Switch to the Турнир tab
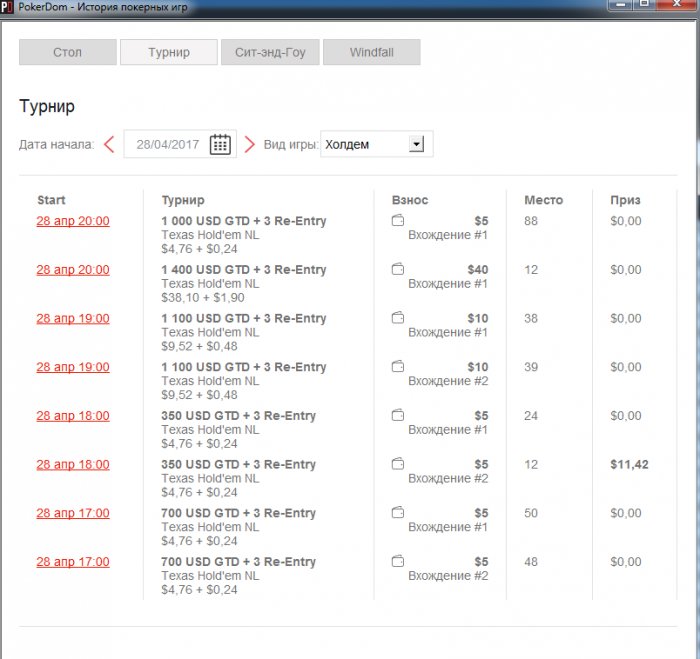The image size is (700, 659). click(169, 52)
